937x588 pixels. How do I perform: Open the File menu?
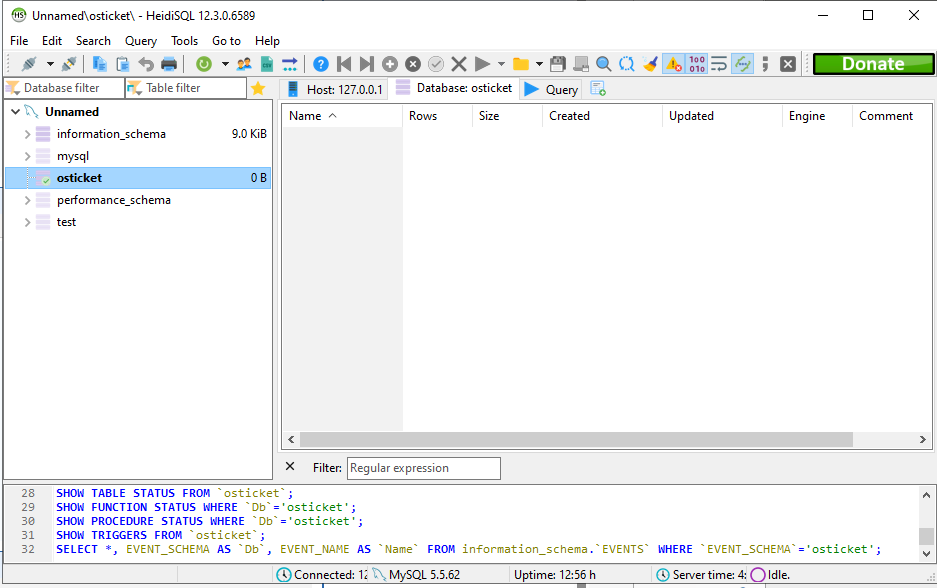pos(19,41)
